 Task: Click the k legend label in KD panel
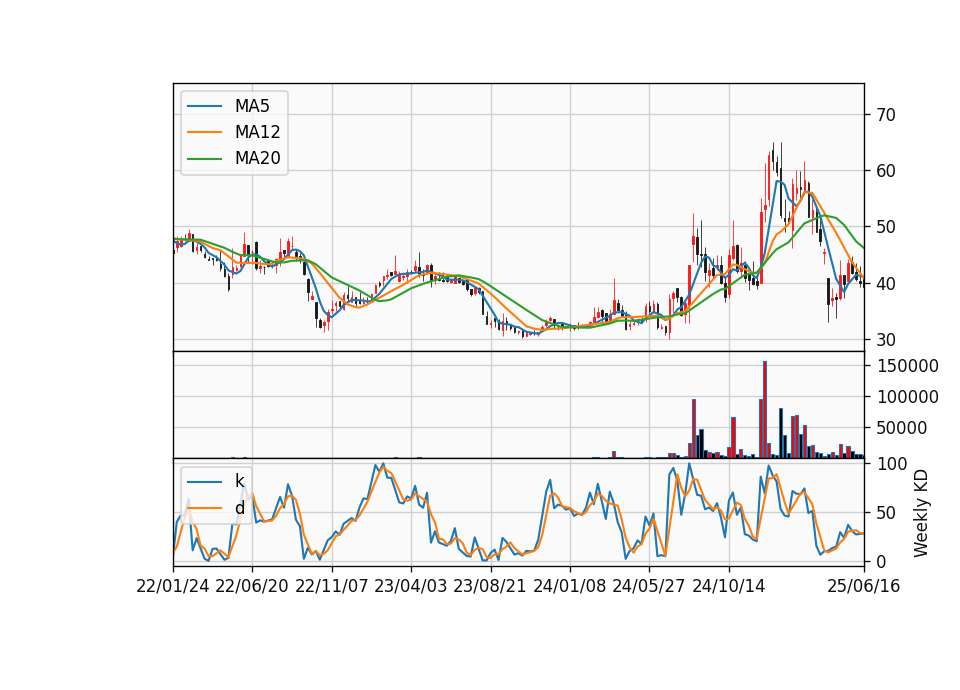click(239, 481)
